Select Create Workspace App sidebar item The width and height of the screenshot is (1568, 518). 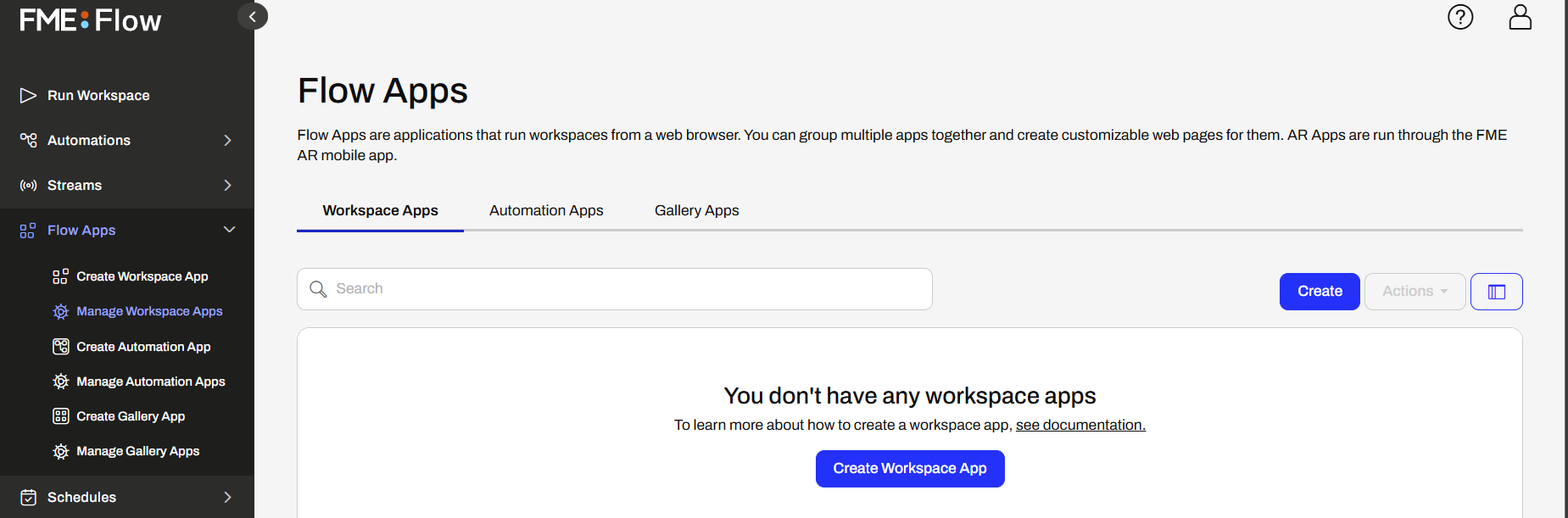(x=142, y=276)
